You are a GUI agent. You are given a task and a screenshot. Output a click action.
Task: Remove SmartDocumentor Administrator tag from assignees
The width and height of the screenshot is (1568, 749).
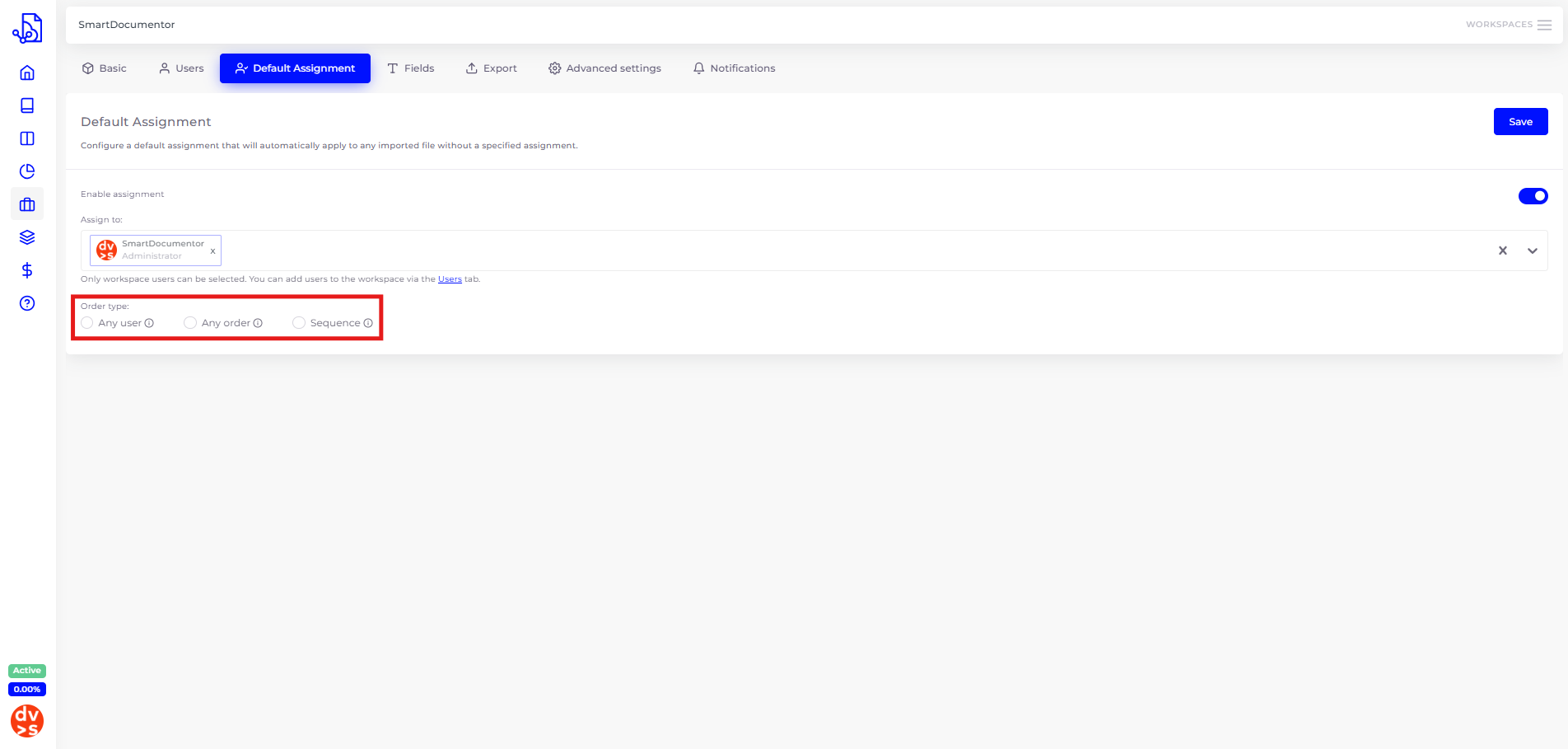coord(212,251)
